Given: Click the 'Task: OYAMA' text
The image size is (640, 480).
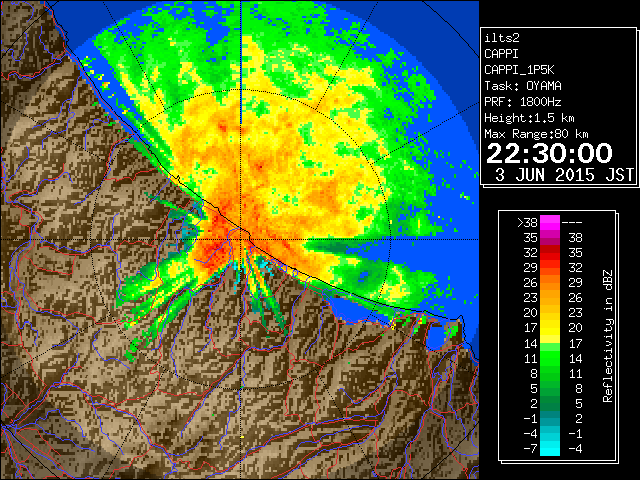Looking at the screenshot, I should [523, 86].
